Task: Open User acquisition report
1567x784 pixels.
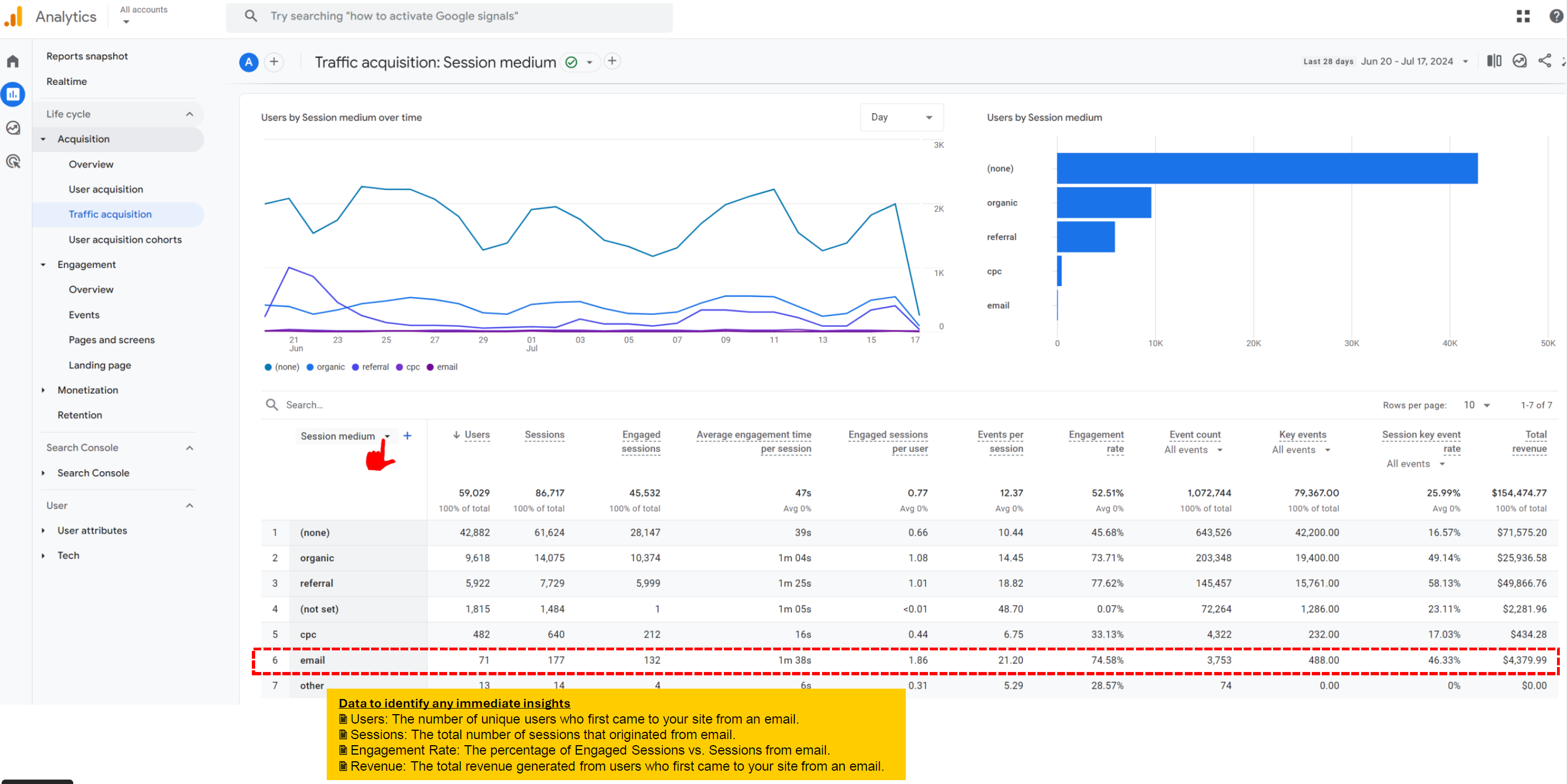Action: pos(106,189)
